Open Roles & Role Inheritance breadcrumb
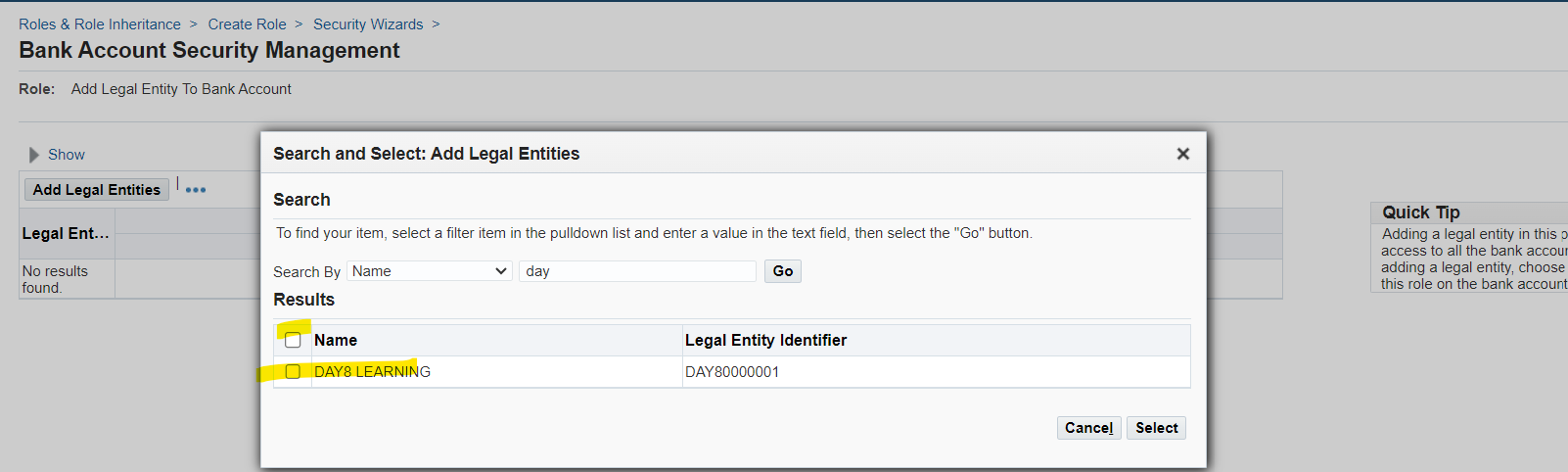The height and width of the screenshot is (472, 1568). point(100,24)
